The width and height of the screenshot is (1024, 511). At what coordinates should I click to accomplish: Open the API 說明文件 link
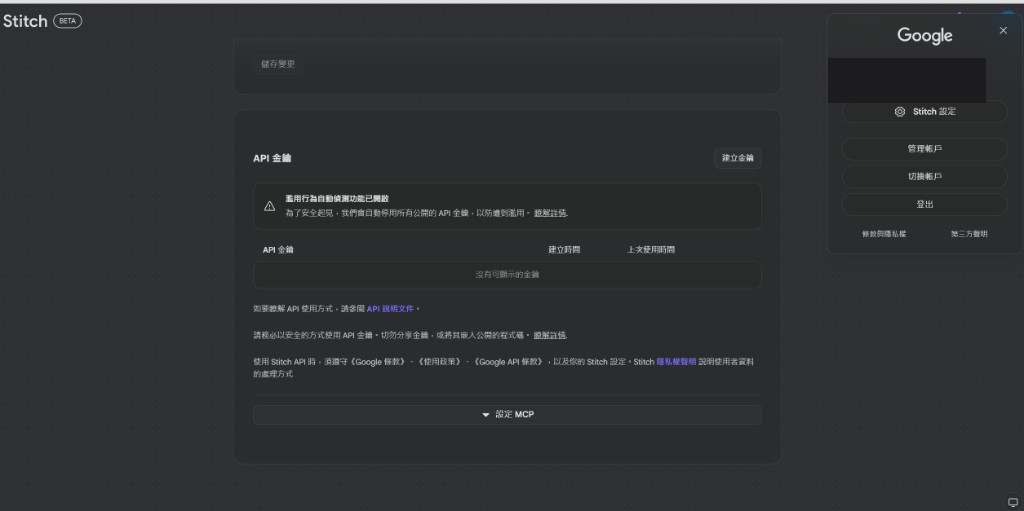390,308
